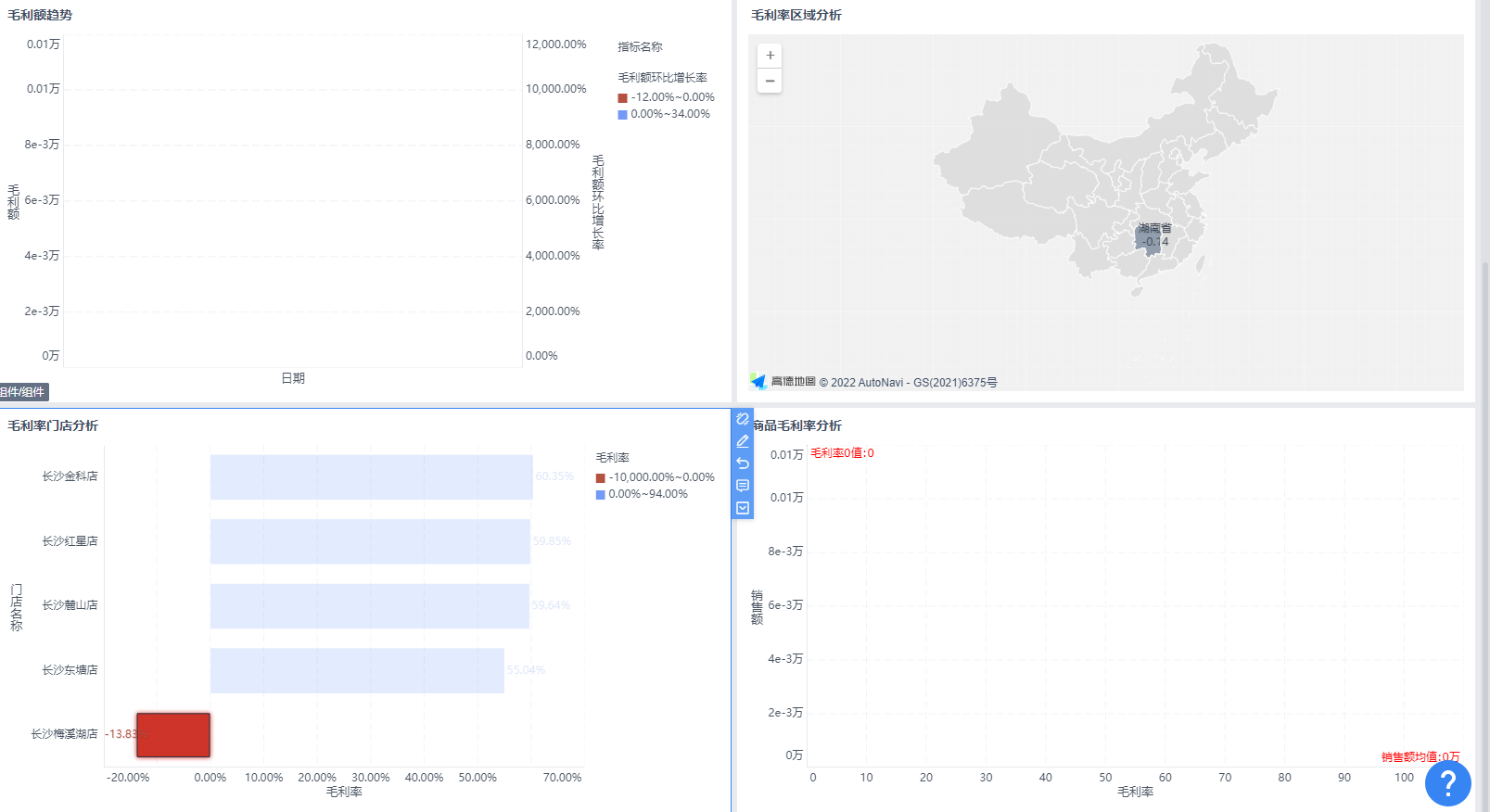Image resolution: width=1490 pixels, height=812 pixels.
Task: Click the 毛利额环比增长率 legend title
Action: pyautogui.click(x=663, y=78)
